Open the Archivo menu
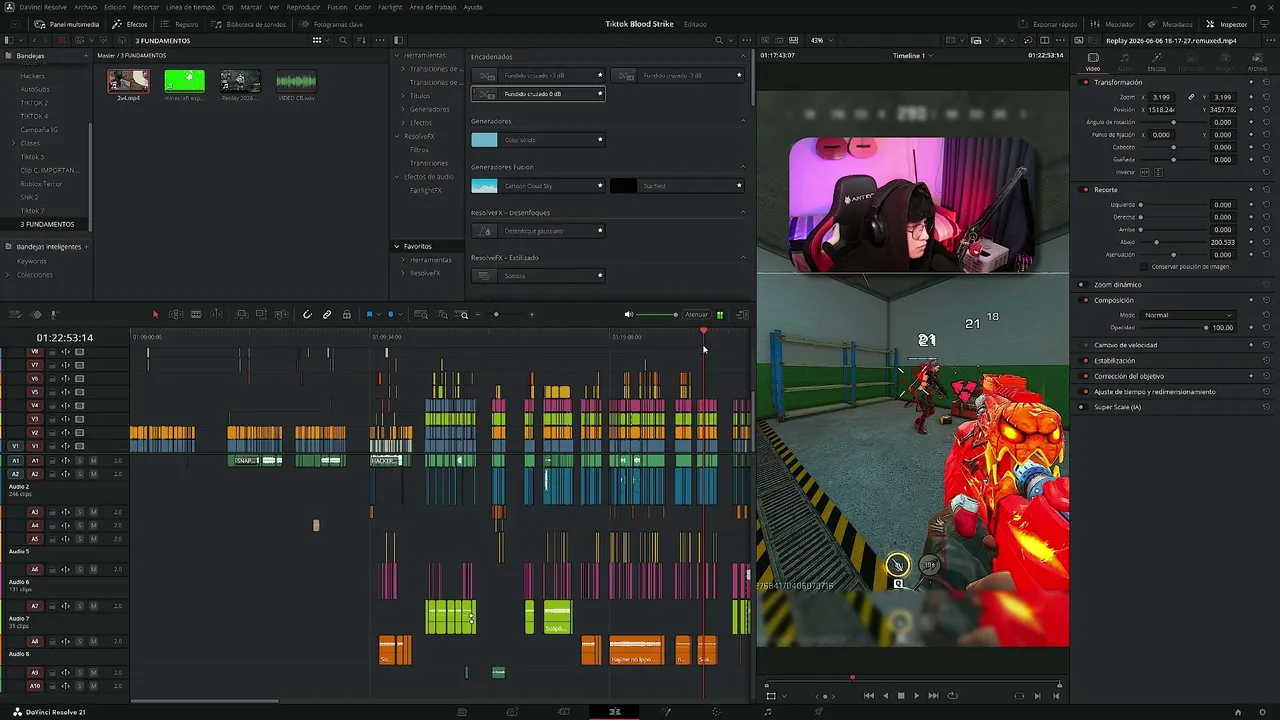Viewport: 1280px width, 720px height. pyautogui.click(x=85, y=7)
